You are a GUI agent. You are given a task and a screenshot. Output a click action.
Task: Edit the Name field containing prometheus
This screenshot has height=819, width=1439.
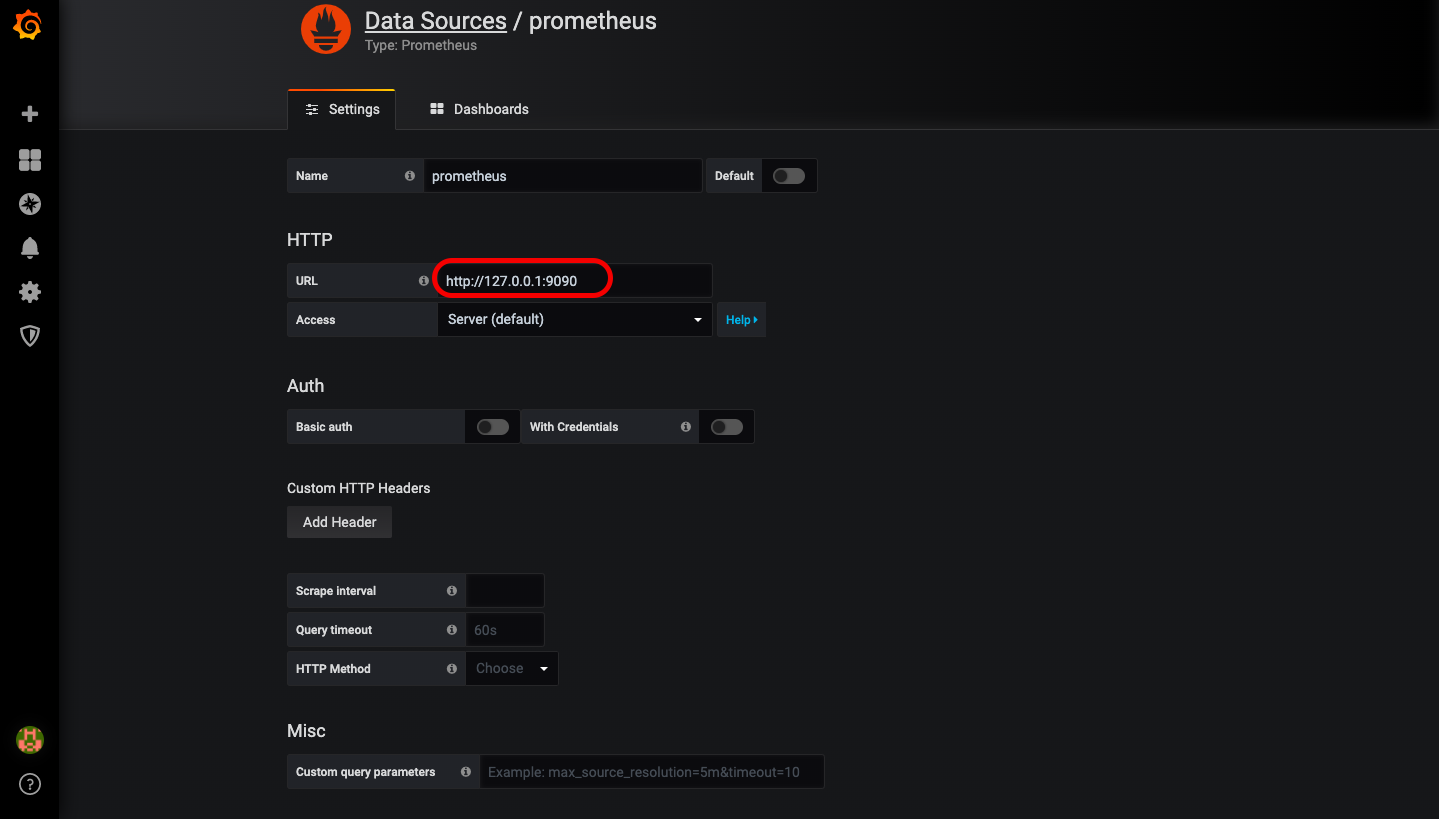tap(562, 176)
